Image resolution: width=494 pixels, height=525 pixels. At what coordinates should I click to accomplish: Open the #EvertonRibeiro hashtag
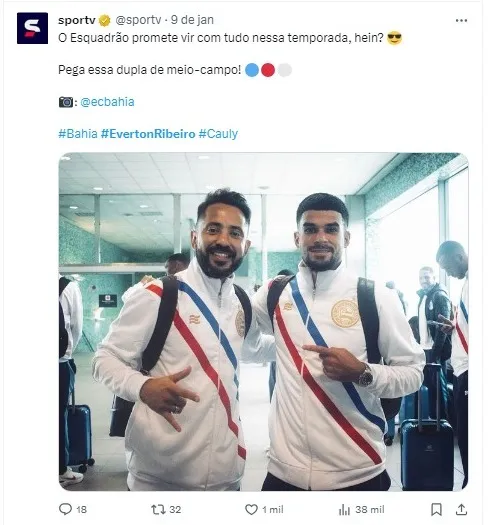pos(148,134)
